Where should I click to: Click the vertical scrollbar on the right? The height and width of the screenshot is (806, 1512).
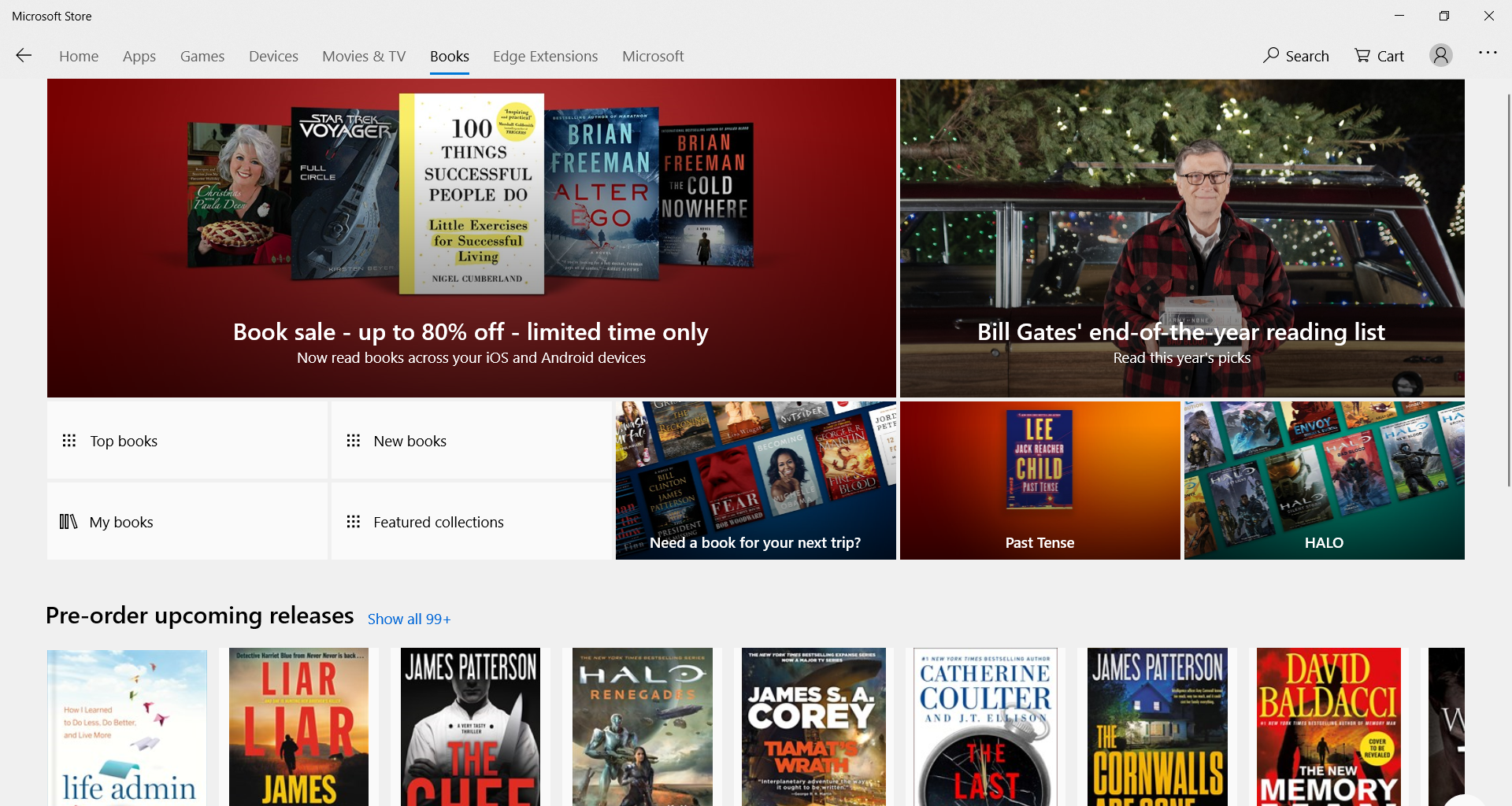[x=1507, y=291]
